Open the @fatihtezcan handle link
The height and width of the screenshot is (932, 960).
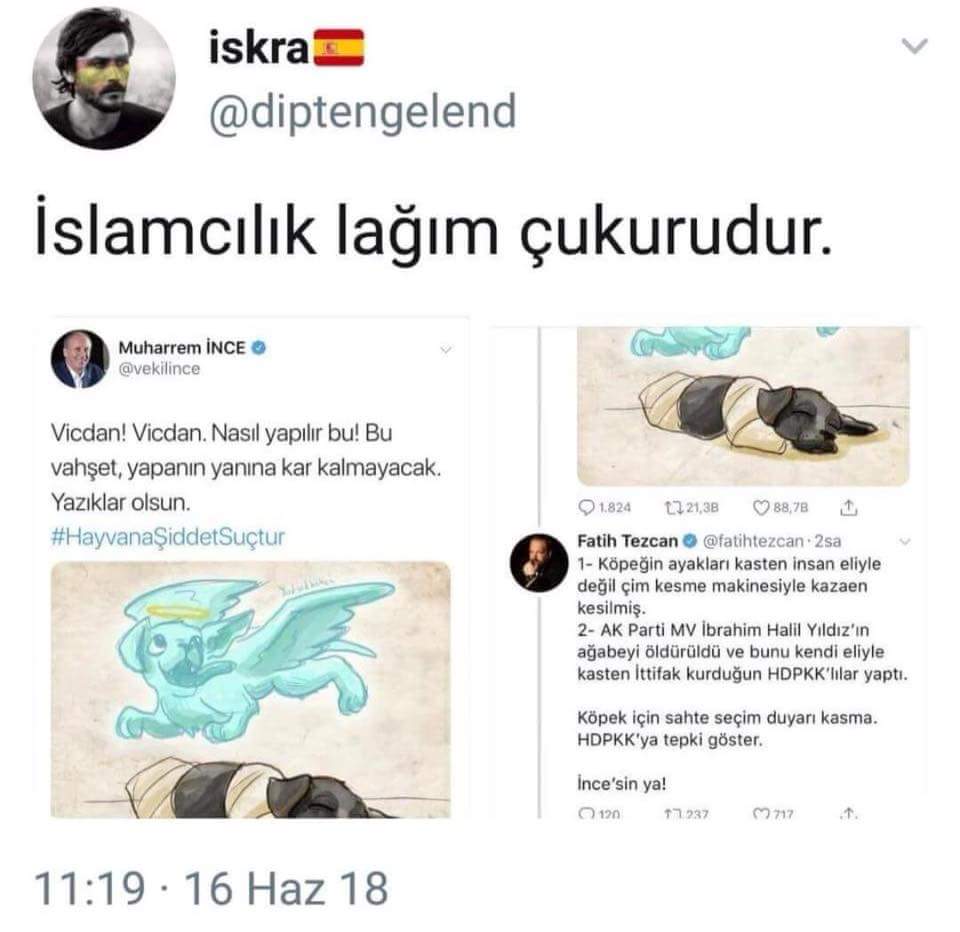click(752, 541)
